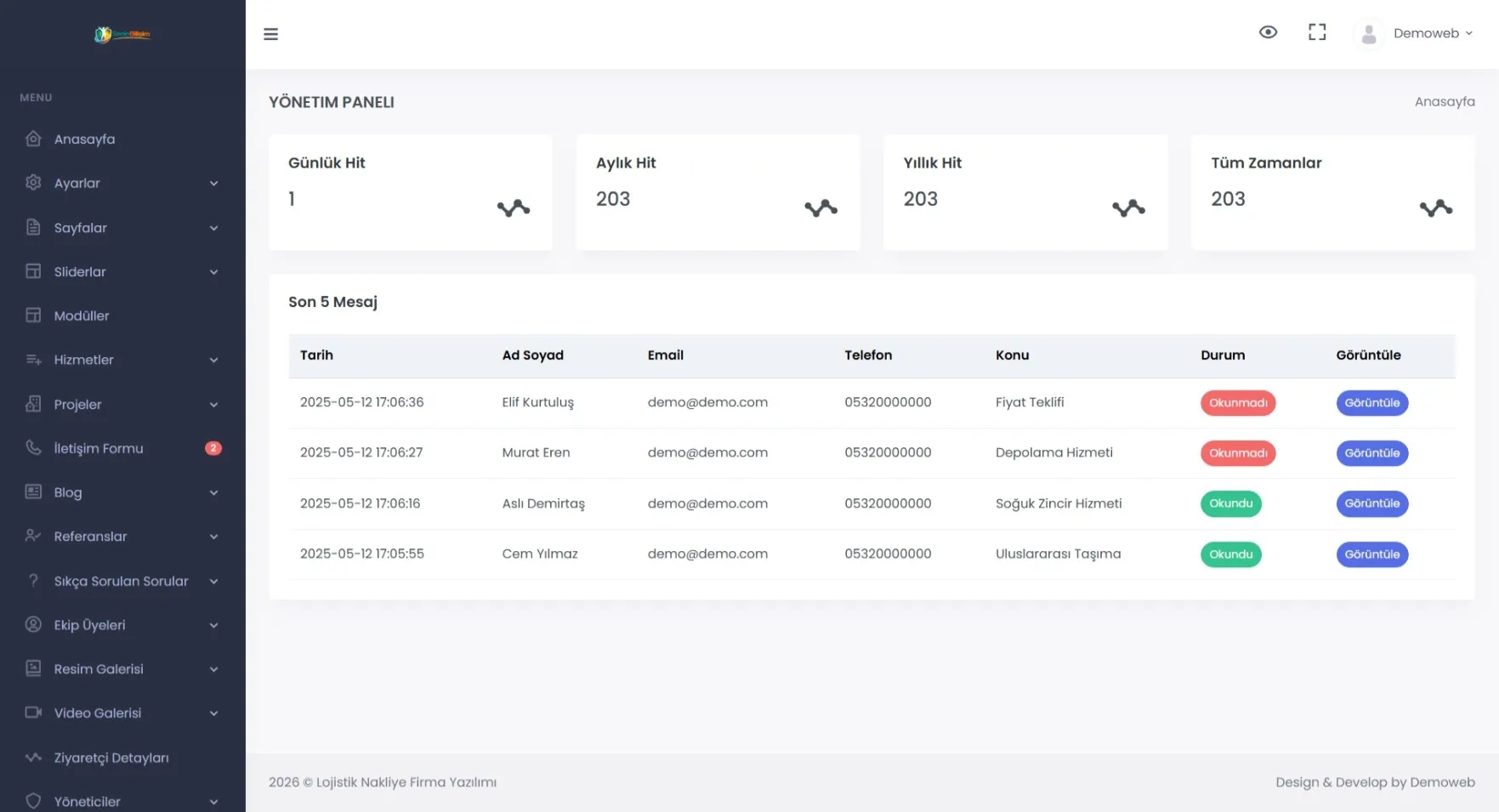Screen dimensions: 1499x812
Task: Click the Video Galerisi camera icon
Action: click(33, 713)
